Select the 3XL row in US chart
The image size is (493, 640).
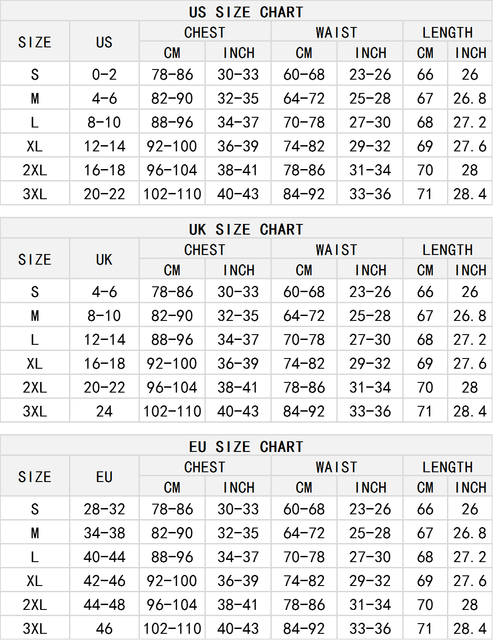[x=246, y=193]
